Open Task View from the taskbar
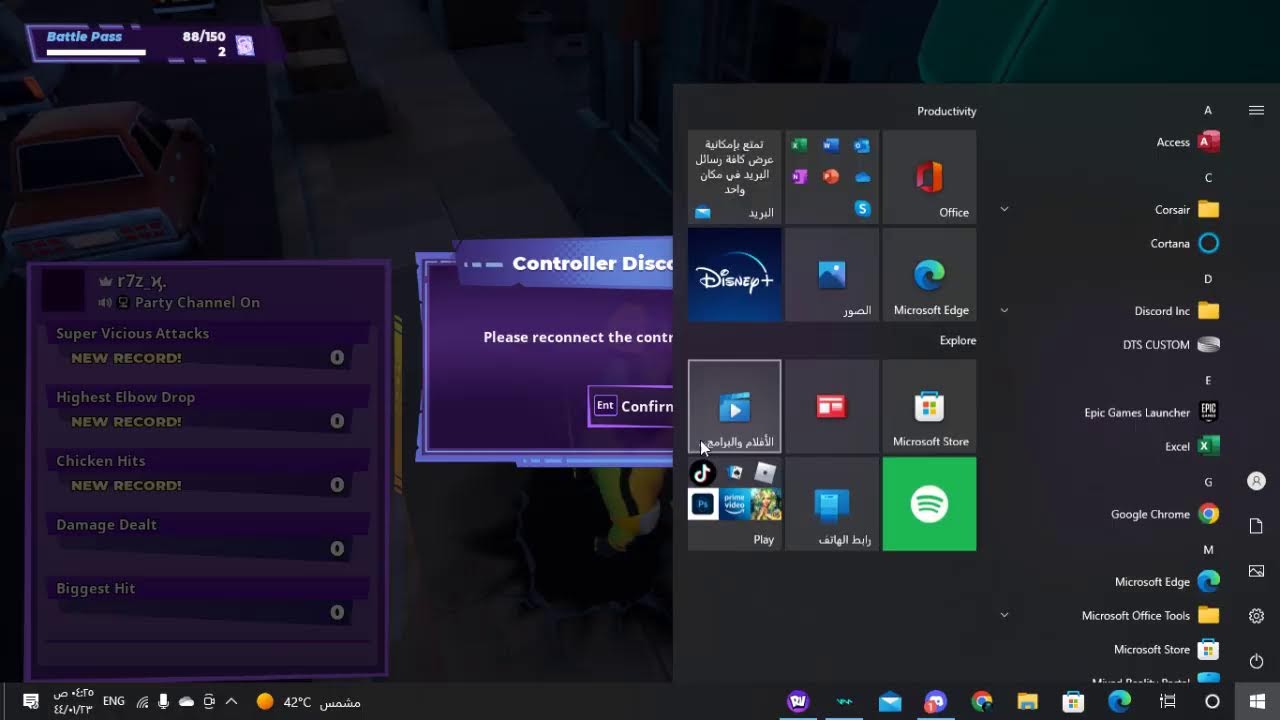 1166,701
